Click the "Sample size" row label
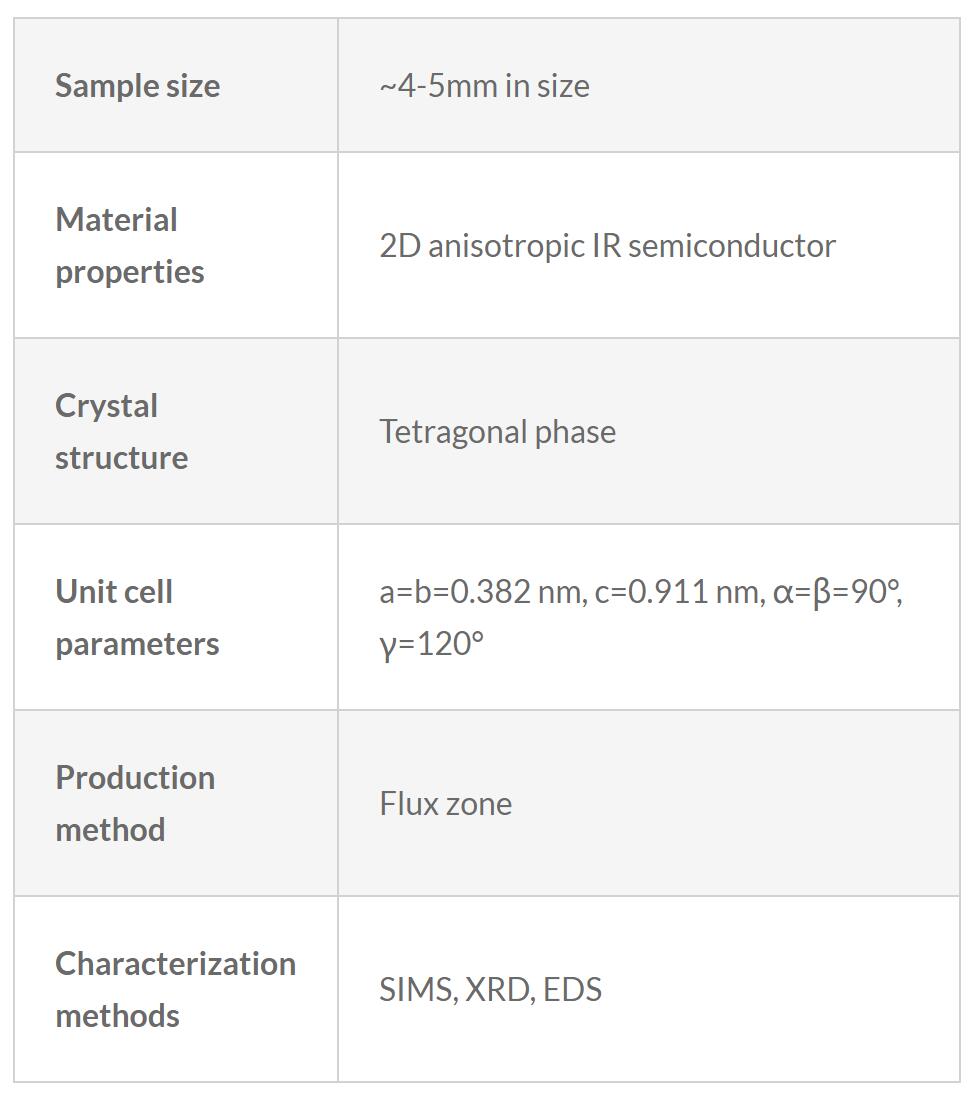Viewport: 975px width, 1103px height. (x=137, y=86)
